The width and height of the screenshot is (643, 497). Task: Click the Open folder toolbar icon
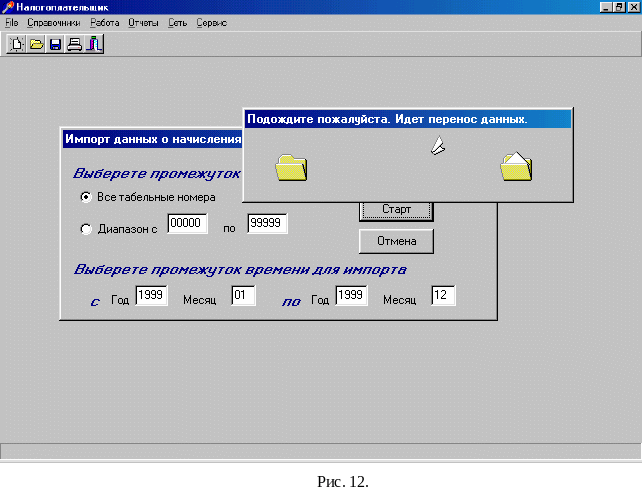pos(35,44)
